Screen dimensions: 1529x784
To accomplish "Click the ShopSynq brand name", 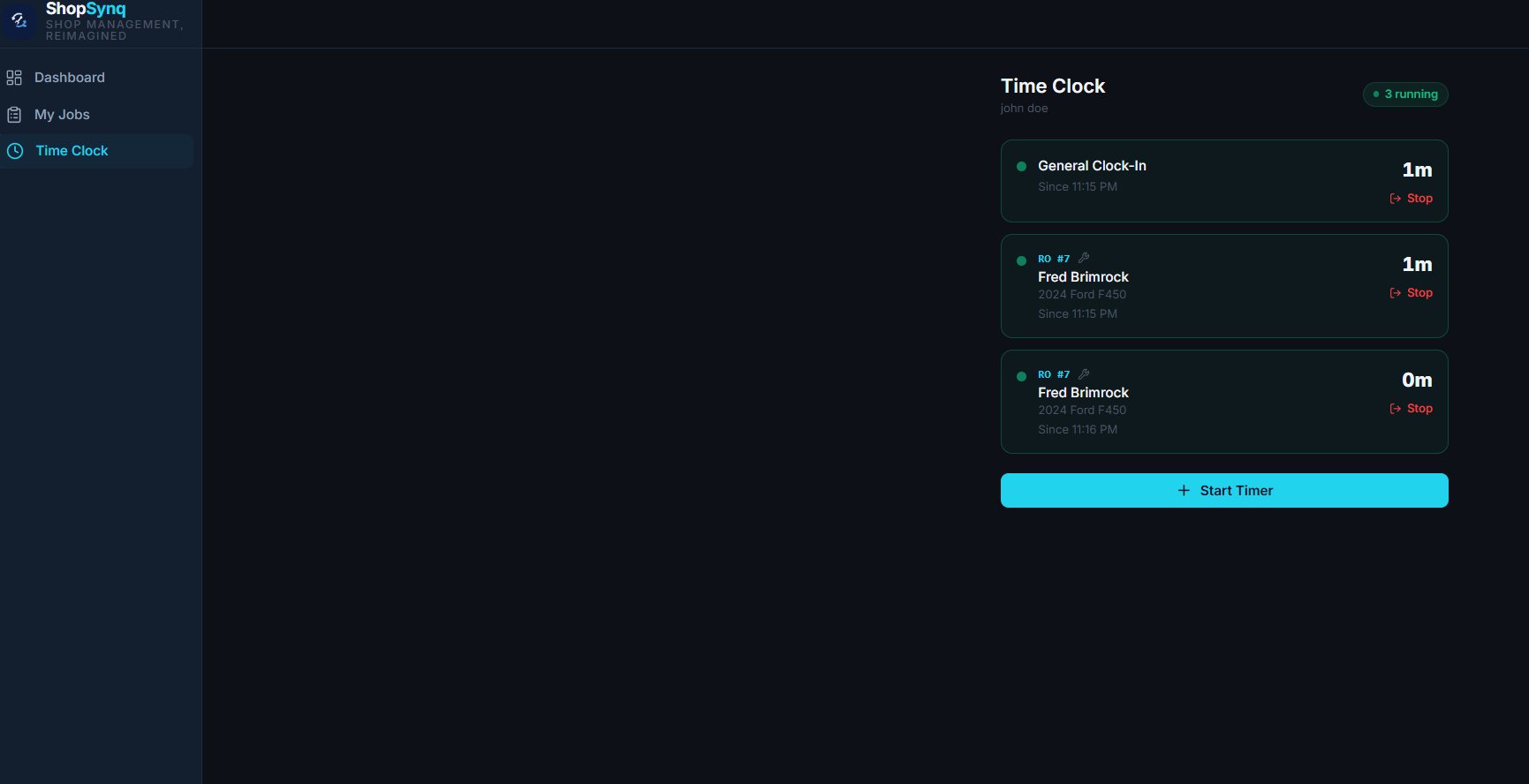I will coord(86,9).
